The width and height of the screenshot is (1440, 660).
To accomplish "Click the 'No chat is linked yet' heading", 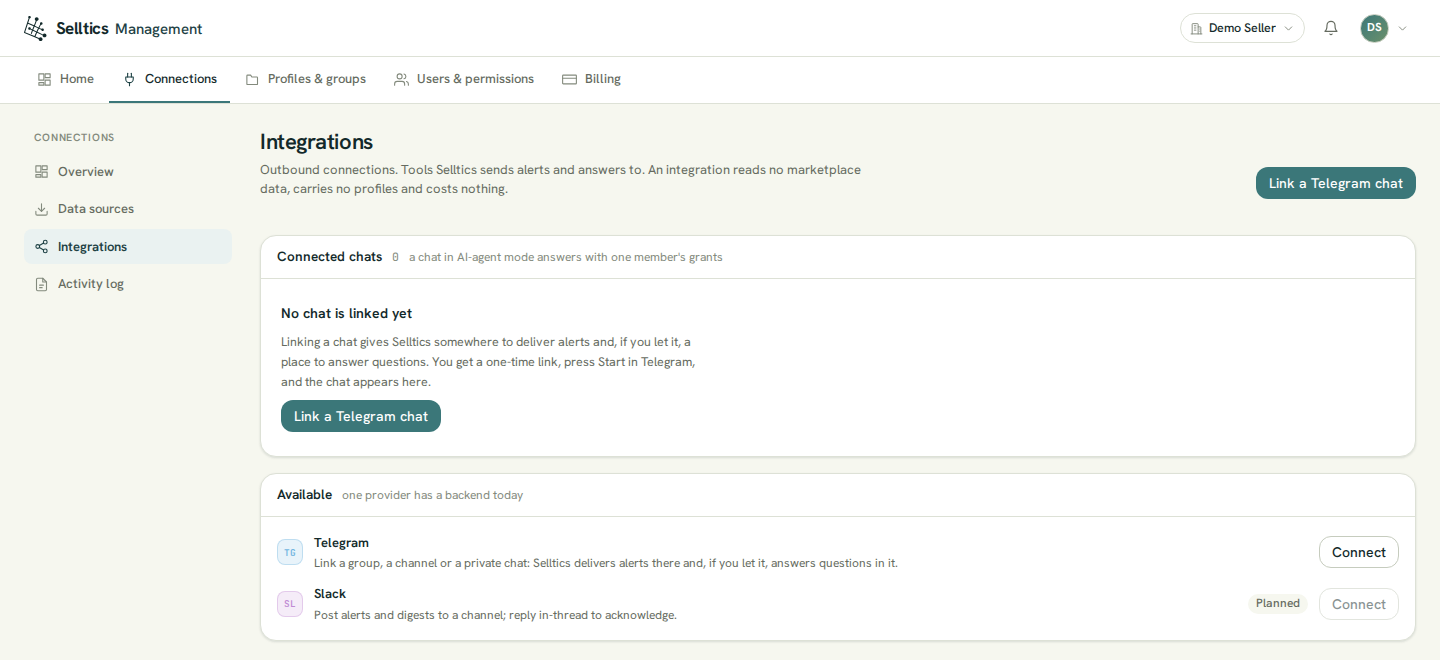I will point(347,313).
